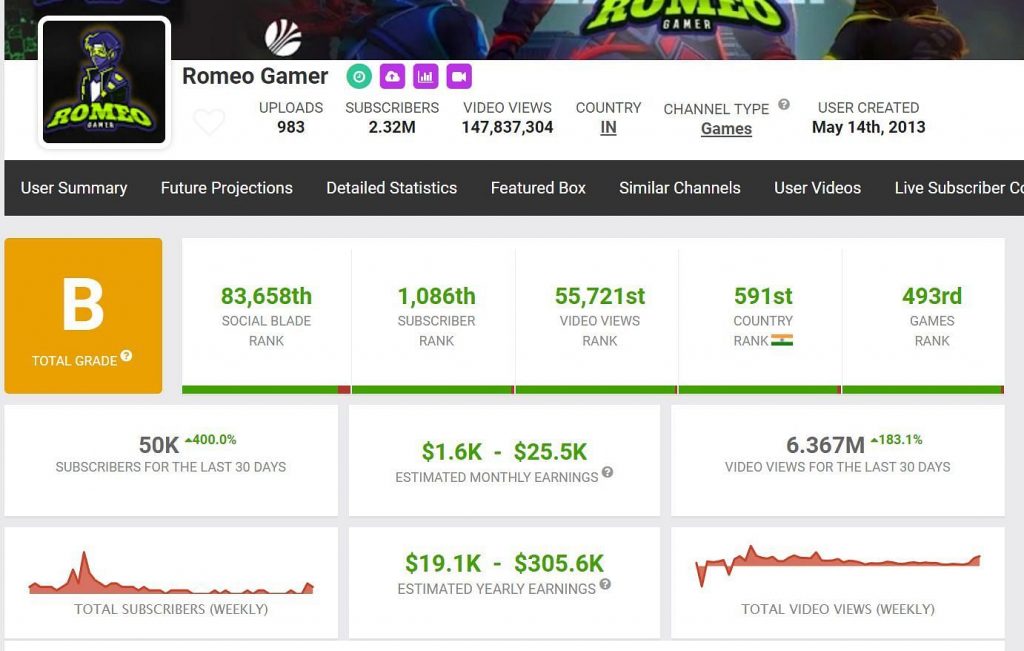View the Similar Channels tab
Viewport: 1024px width, 651px height.
tap(680, 188)
